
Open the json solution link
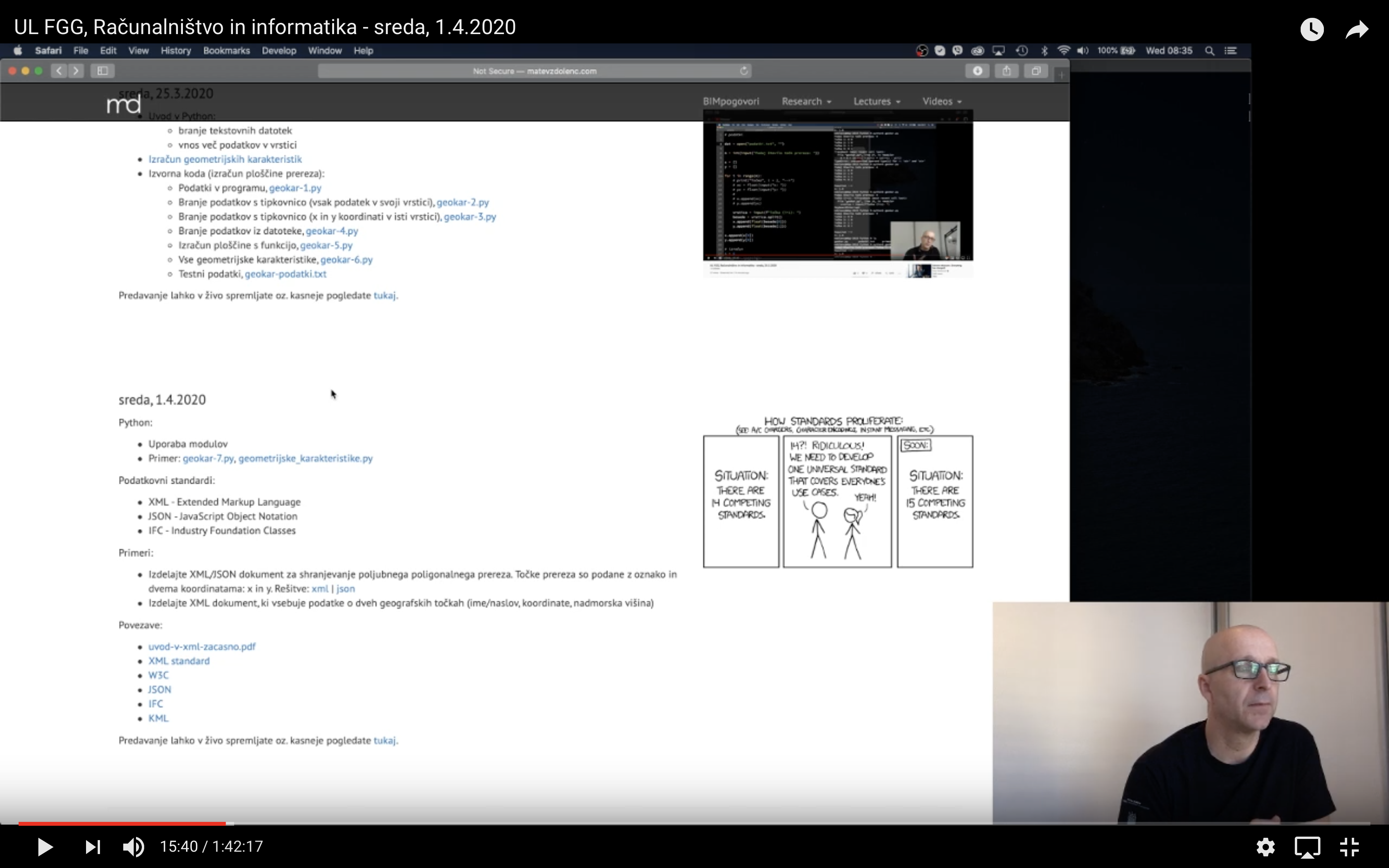(x=346, y=589)
